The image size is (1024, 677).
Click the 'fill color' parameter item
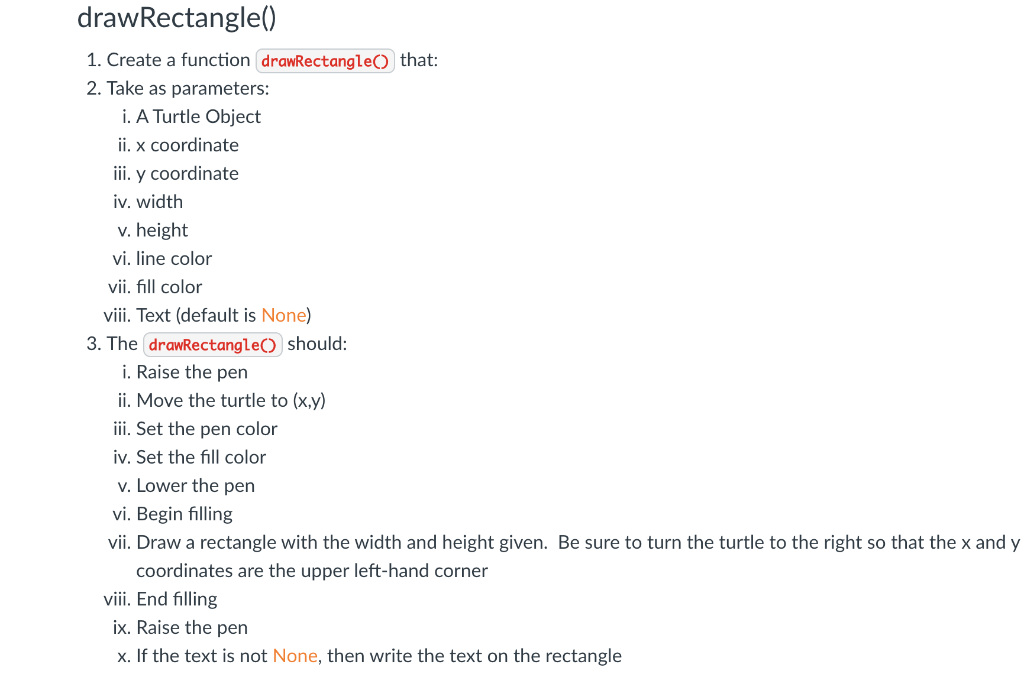click(x=169, y=287)
